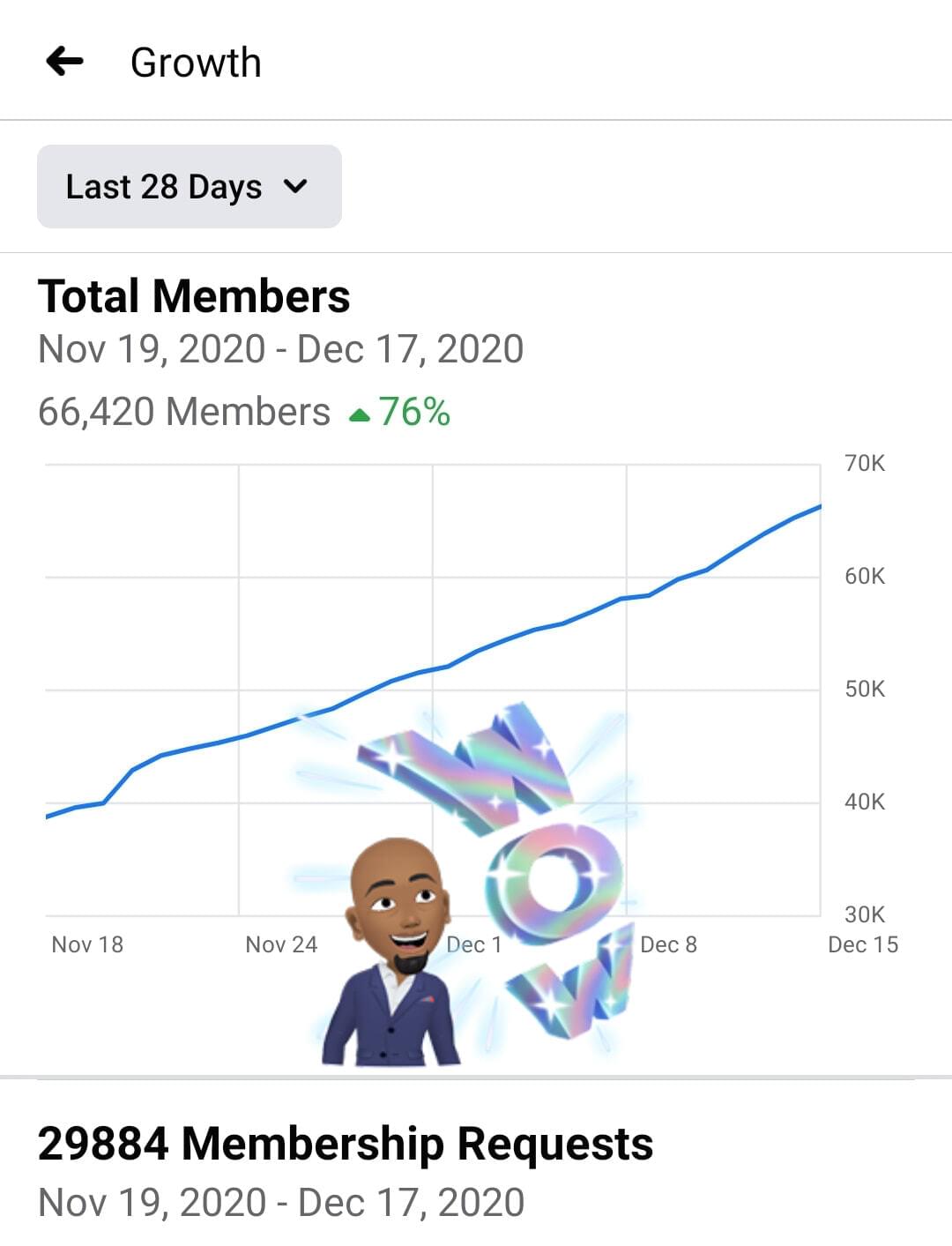Tap the Dec 15 axis label
952x1246 pixels.
point(862,944)
